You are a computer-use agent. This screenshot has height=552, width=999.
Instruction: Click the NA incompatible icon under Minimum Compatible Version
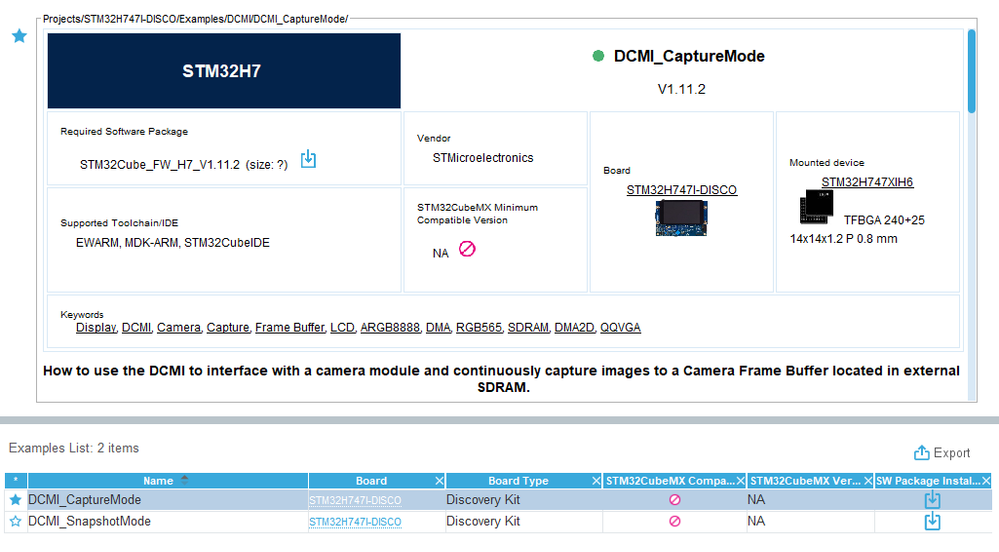point(467,249)
